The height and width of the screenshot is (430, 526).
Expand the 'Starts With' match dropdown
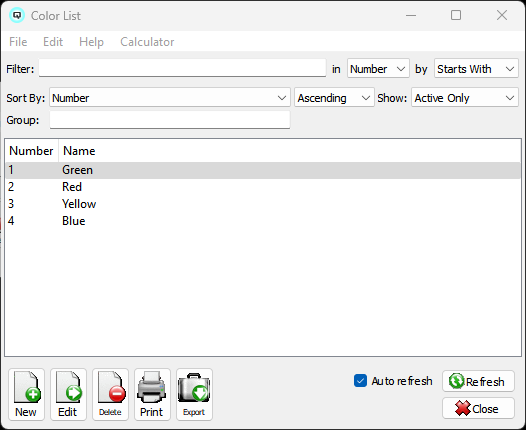[x=476, y=68]
